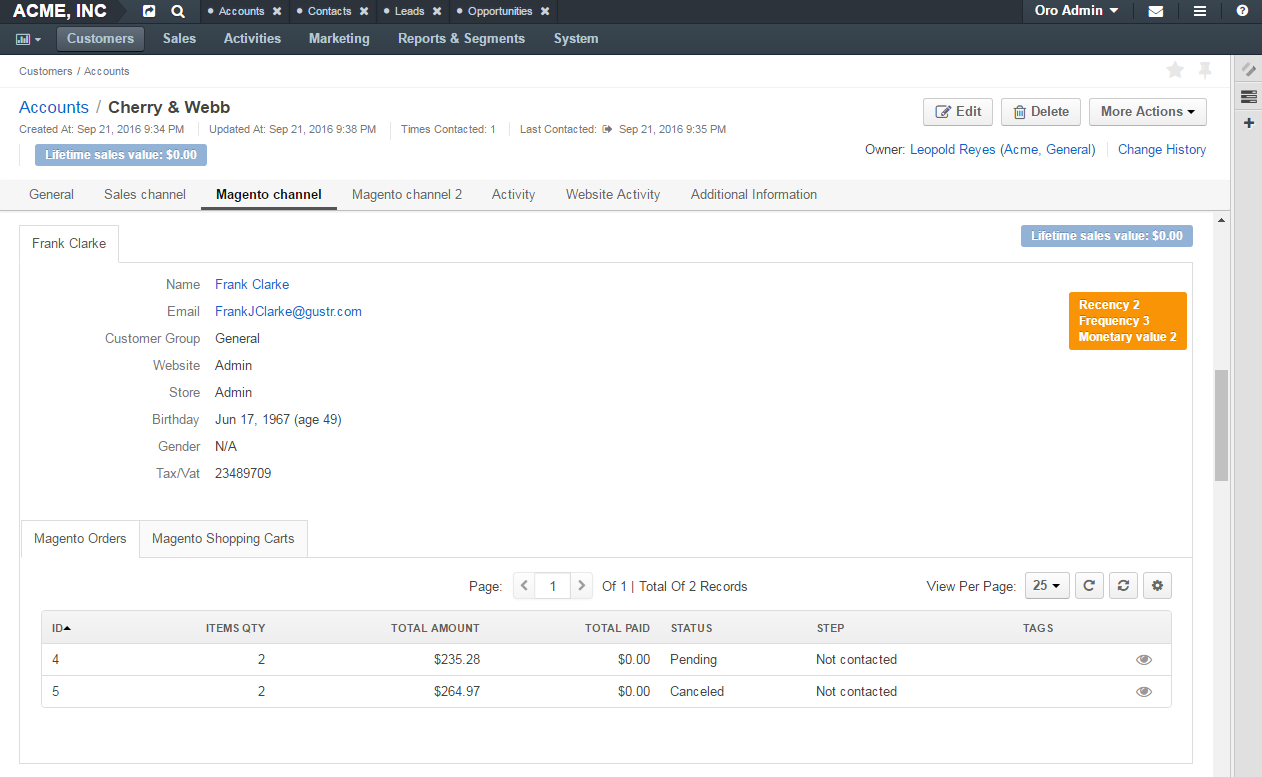Switch to Additional Information tab
This screenshot has height=777, width=1262.
754,194
